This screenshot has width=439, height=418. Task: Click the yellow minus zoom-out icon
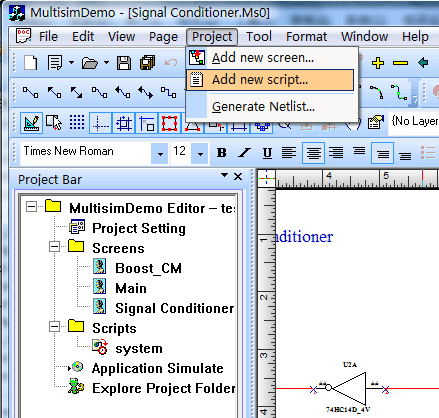pyautogui.click(x=400, y=63)
